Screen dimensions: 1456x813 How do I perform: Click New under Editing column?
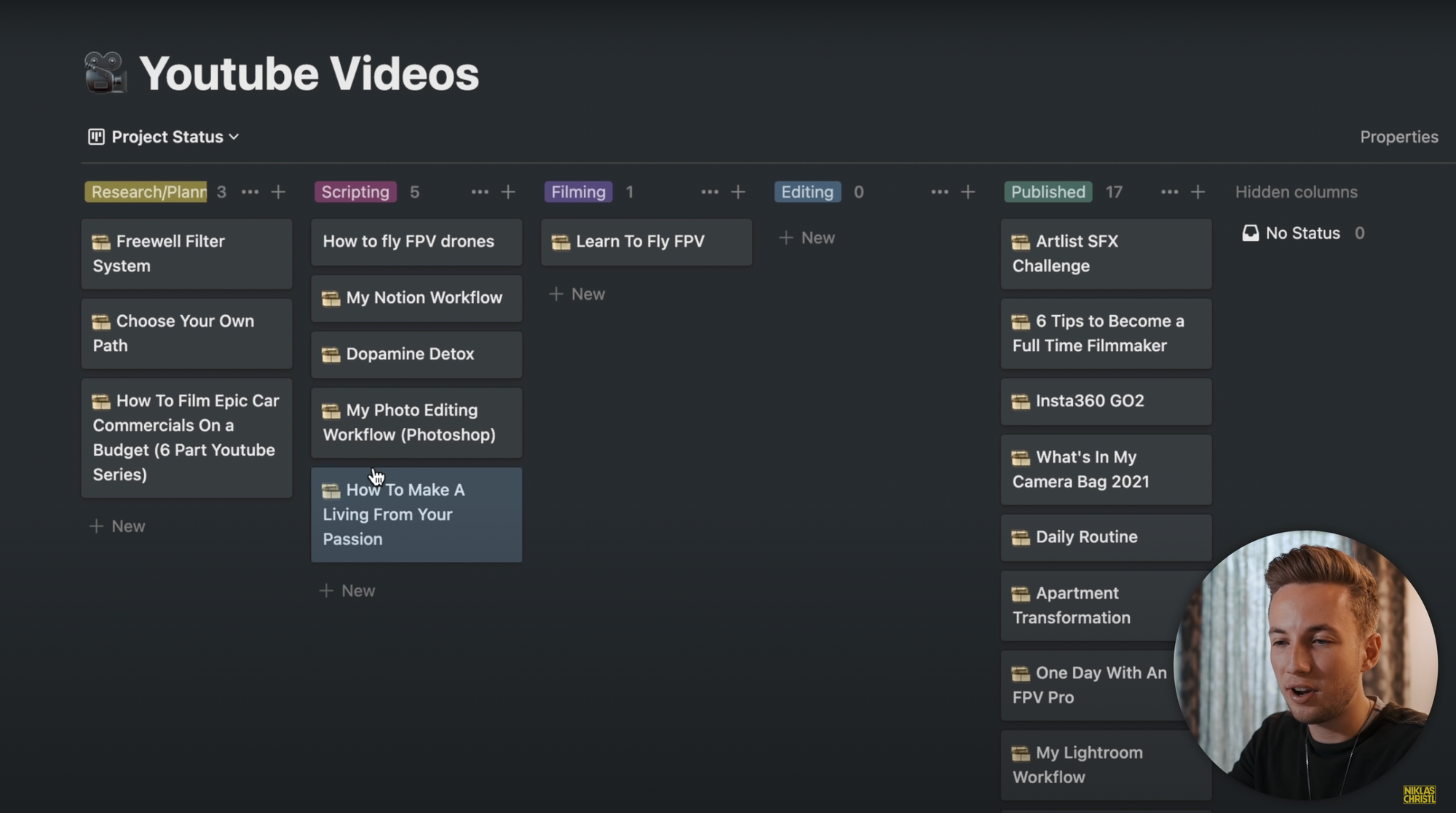(x=807, y=238)
